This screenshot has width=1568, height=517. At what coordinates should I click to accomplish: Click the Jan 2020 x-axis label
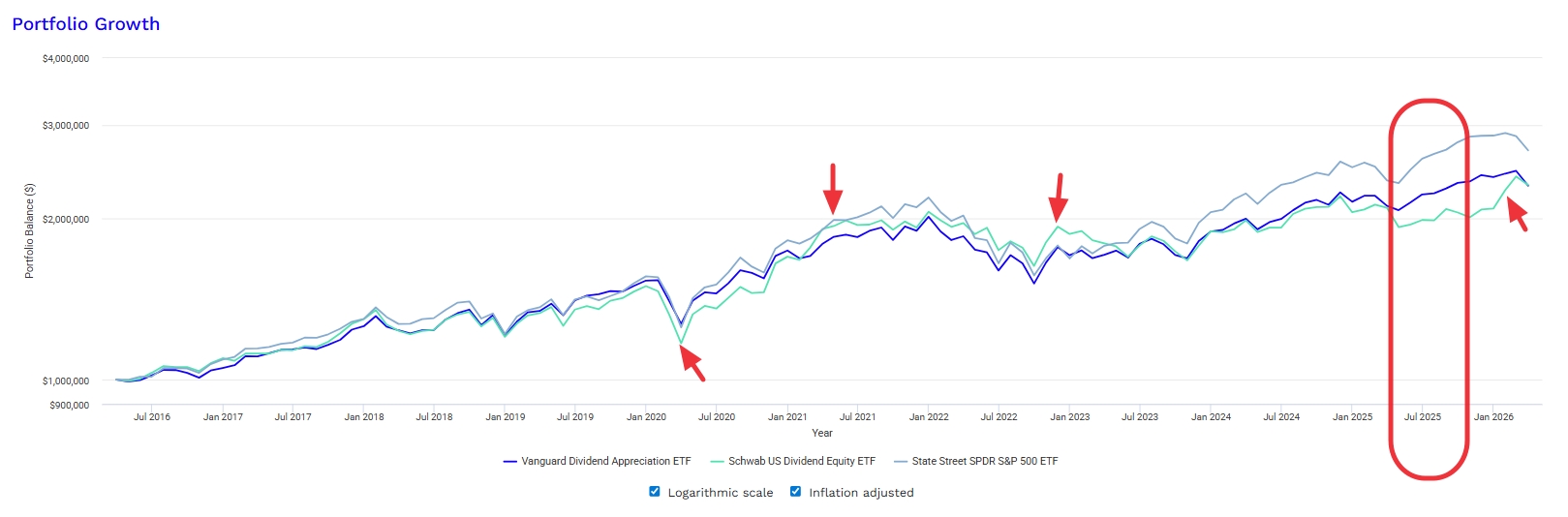tap(646, 417)
